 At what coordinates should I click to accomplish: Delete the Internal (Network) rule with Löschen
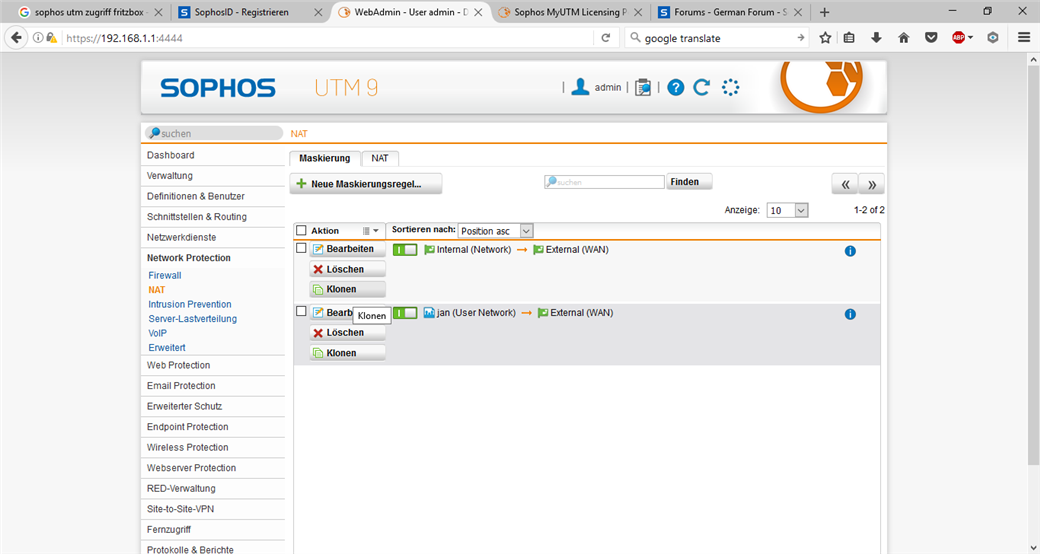tap(348, 269)
